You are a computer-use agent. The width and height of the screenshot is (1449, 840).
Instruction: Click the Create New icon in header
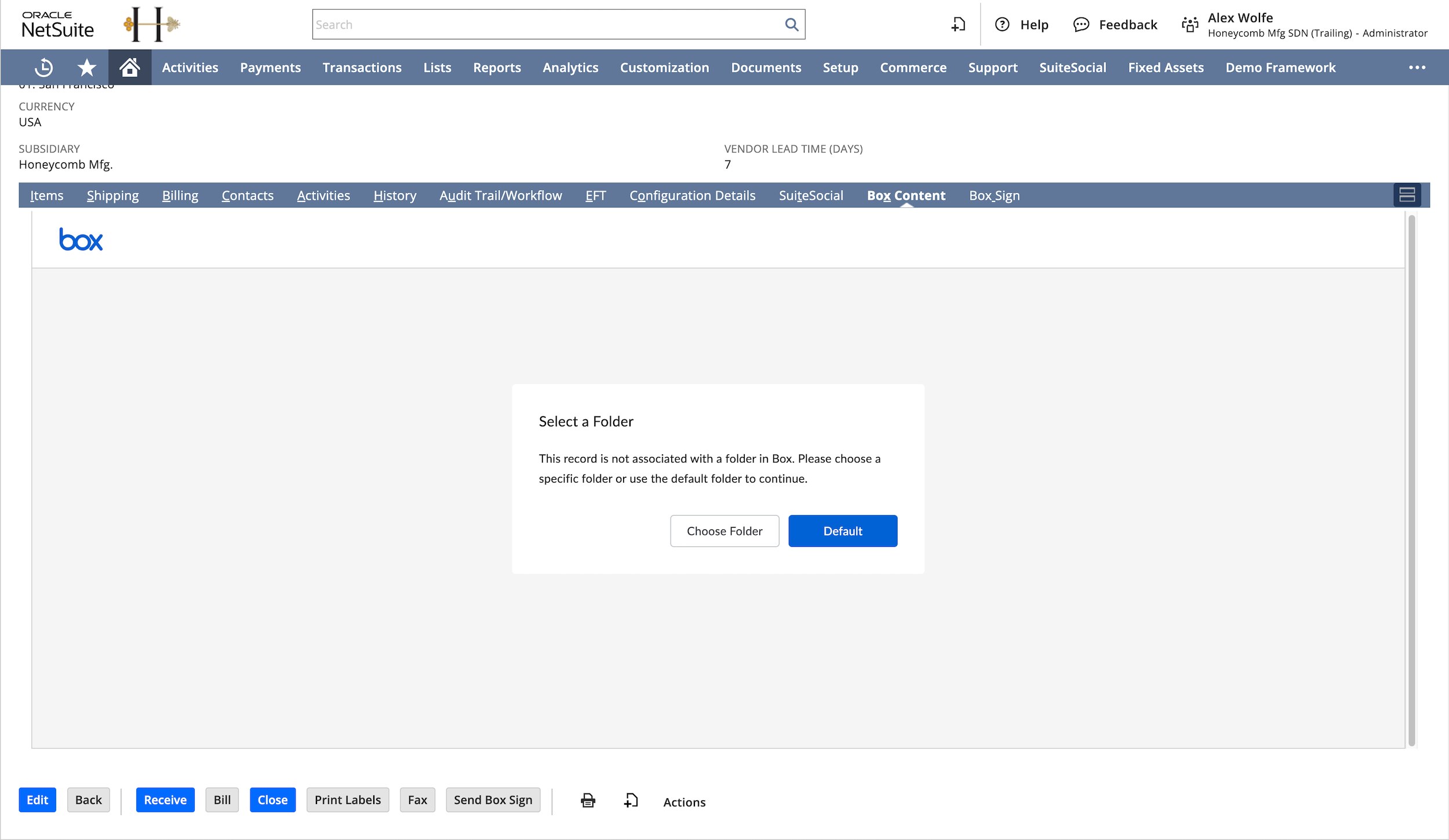coord(959,25)
